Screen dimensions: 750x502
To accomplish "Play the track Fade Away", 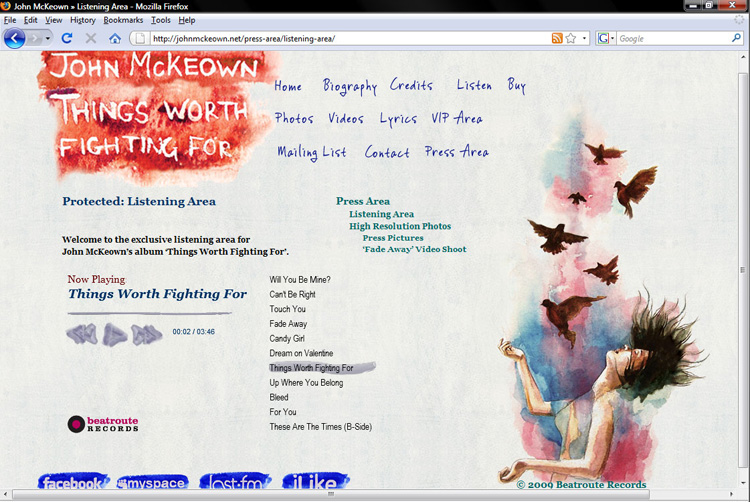I will pos(288,324).
